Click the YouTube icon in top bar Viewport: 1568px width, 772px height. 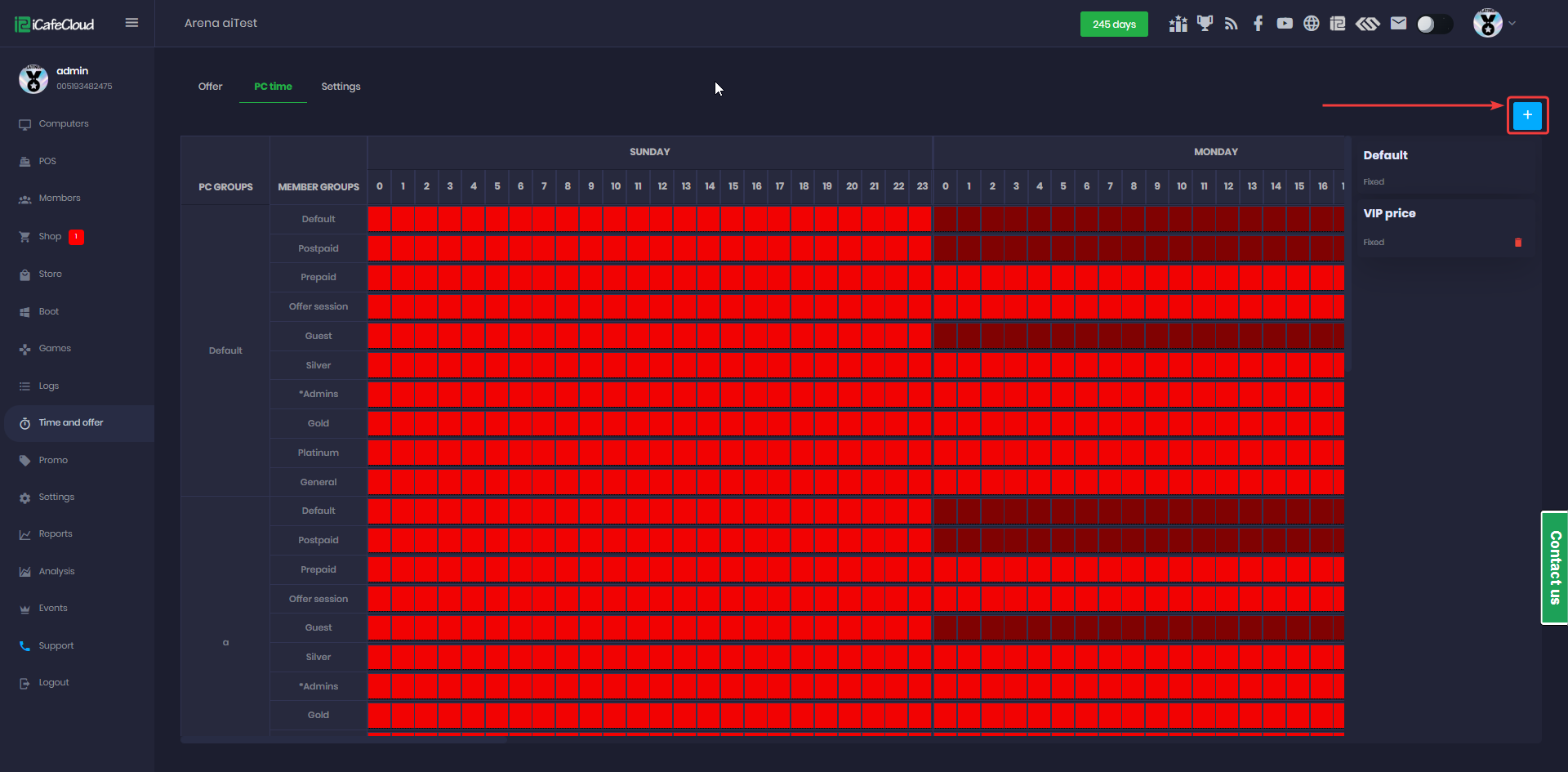[1285, 24]
